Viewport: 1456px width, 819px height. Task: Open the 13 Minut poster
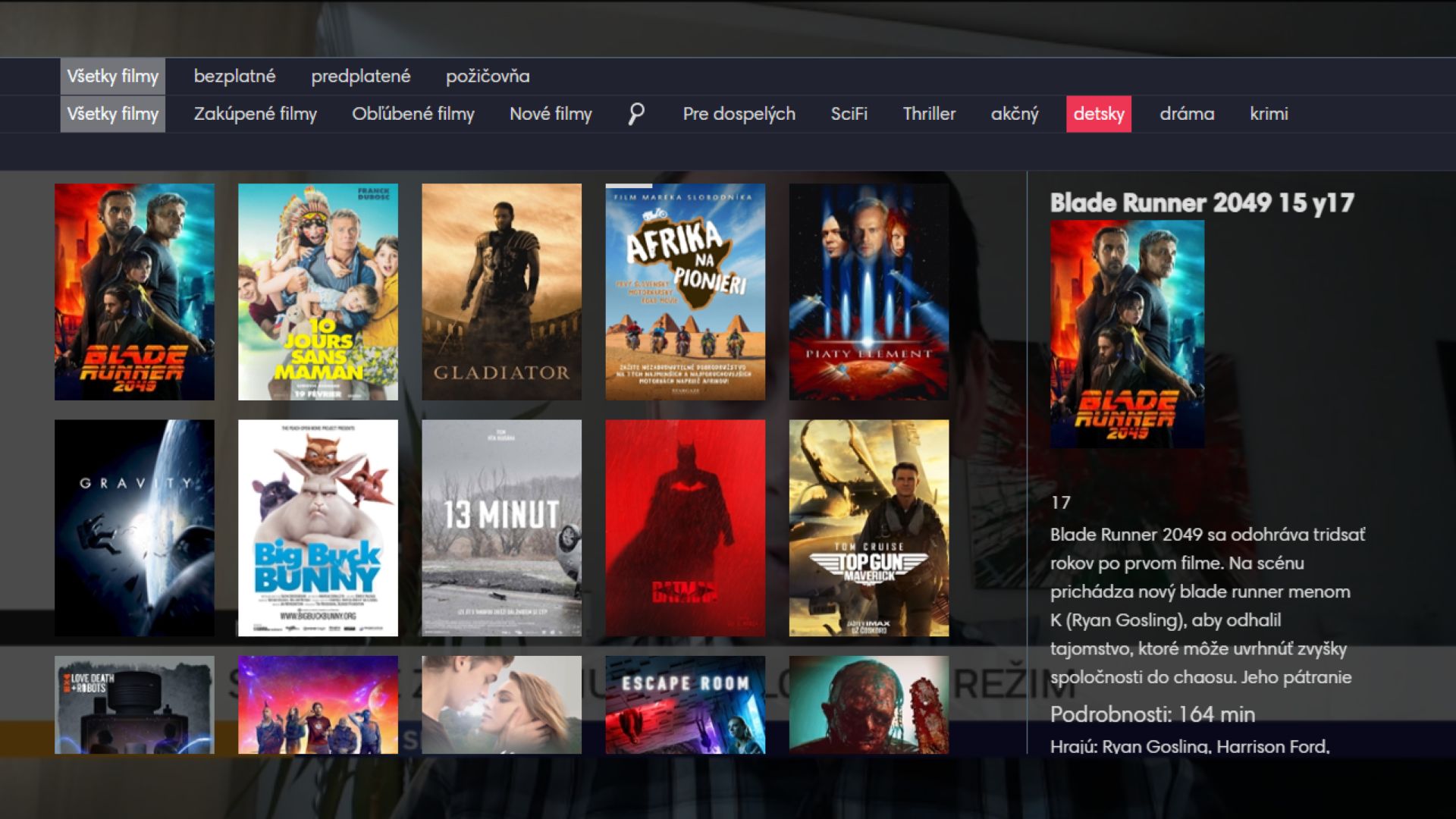pos(501,528)
